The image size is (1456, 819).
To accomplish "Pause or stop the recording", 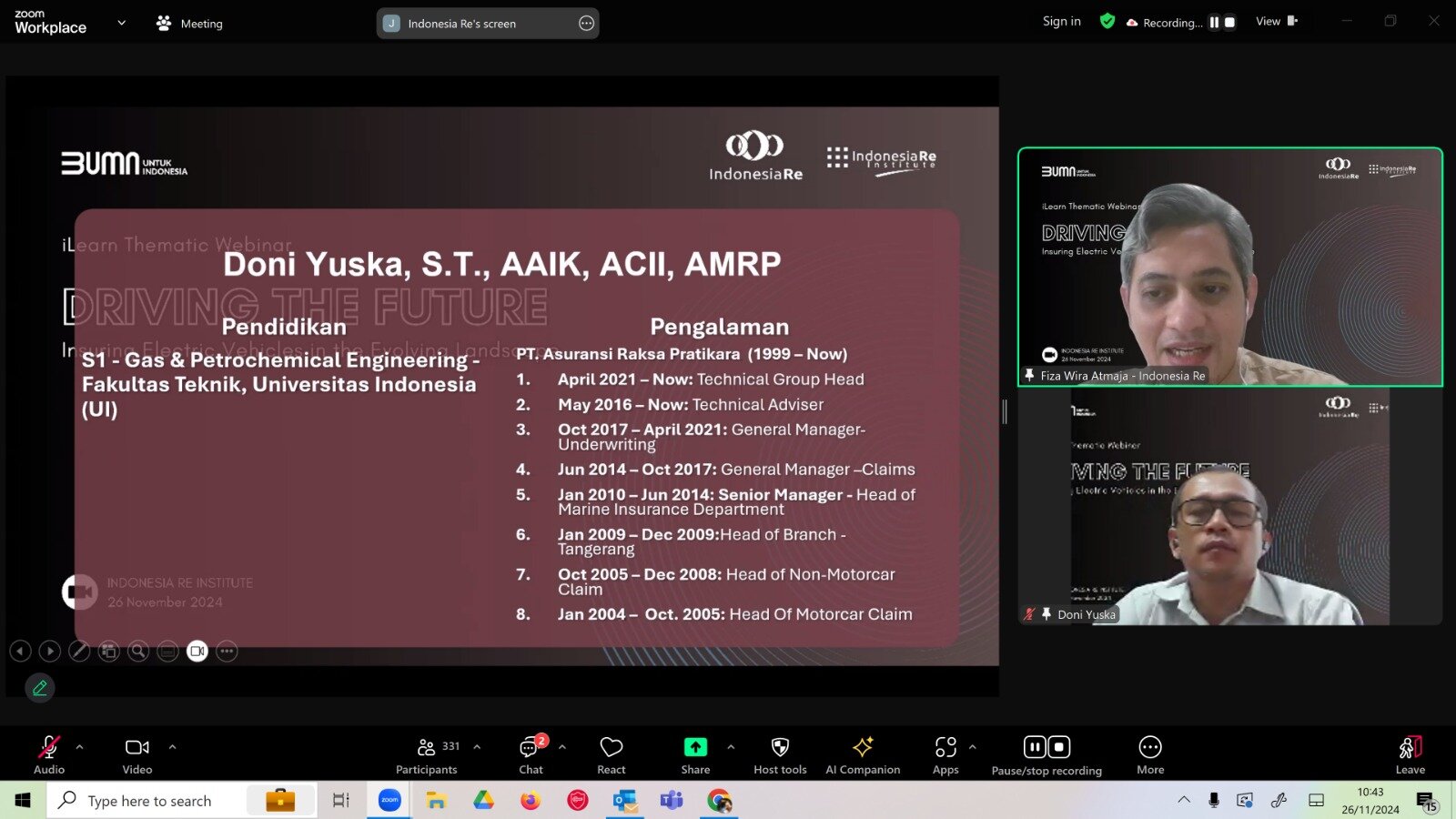I will point(1046,754).
